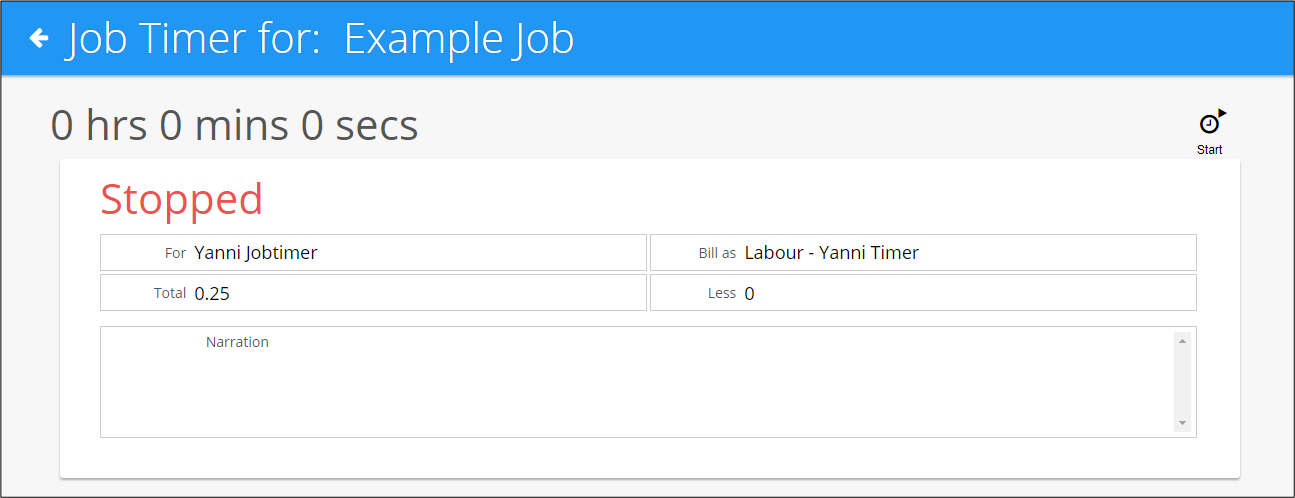
Task: Click the red Stopped status text
Action: 181,199
